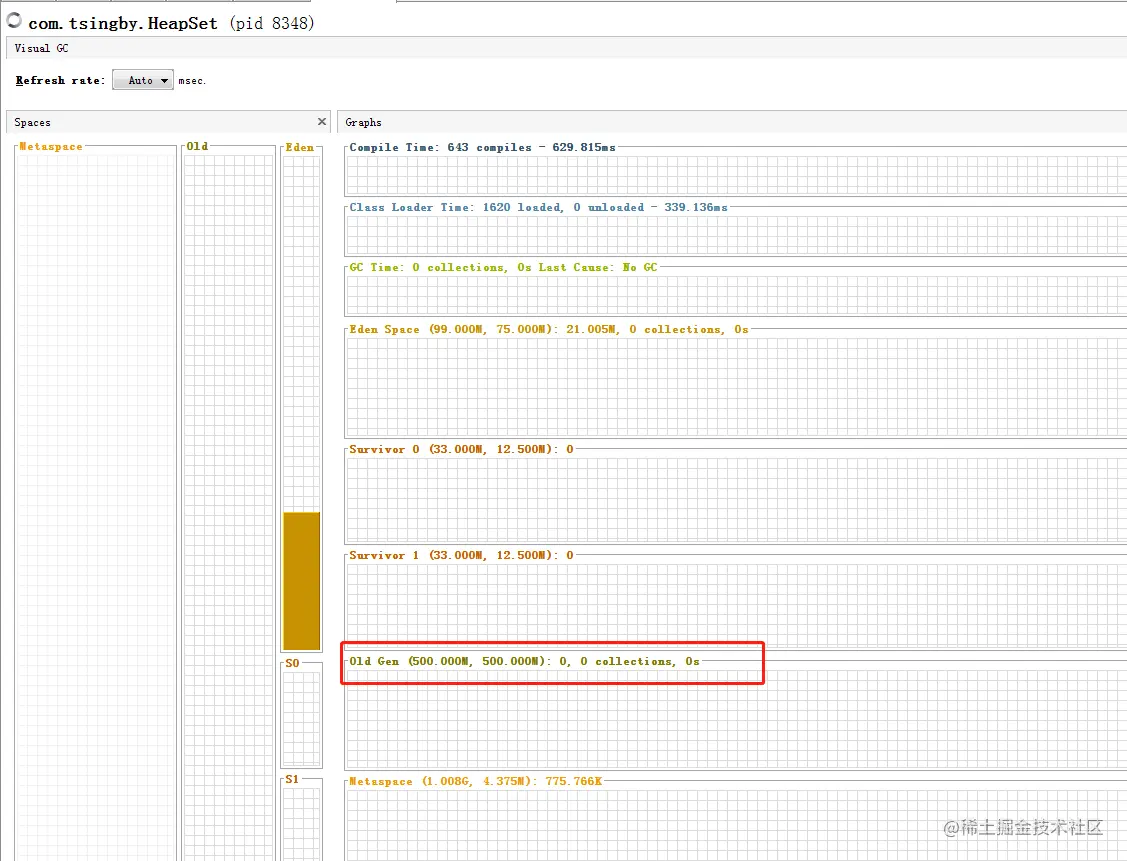Click the loading icon beside com.tsingby.HeapSet
The image size is (1127, 861).
[14, 20]
